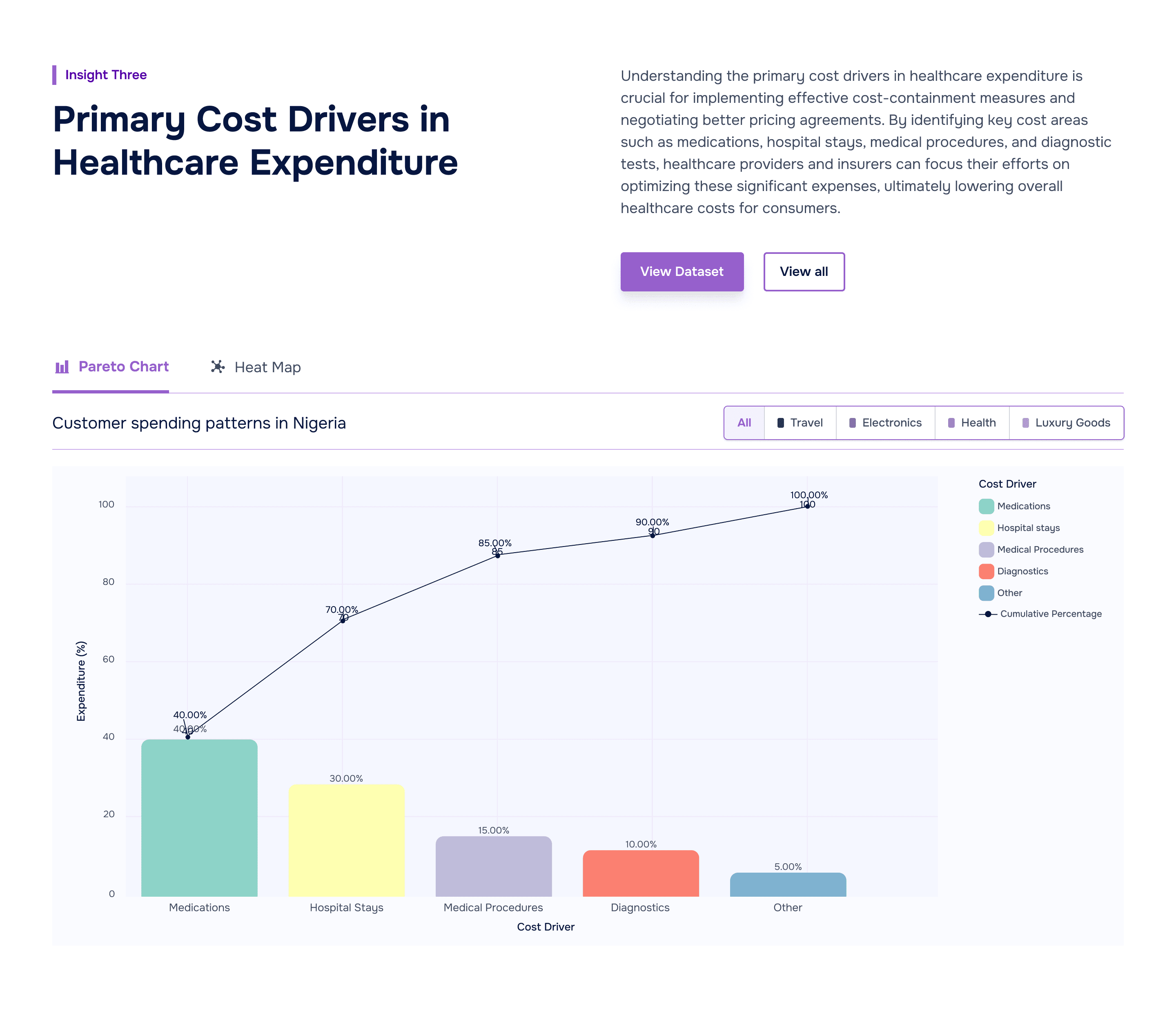The image size is (1176, 1011).
Task: Click the 100.00% cumulative data point
Action: [x=807, y=506]
